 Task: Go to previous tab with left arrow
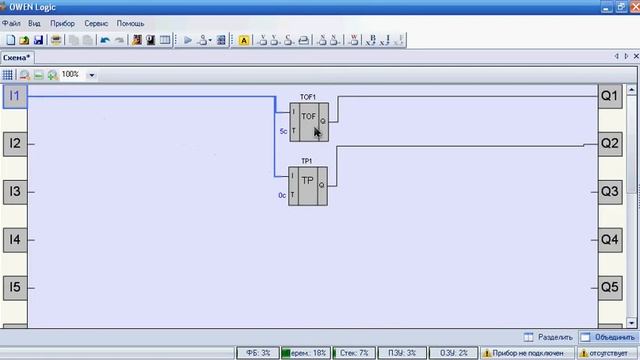tap(617, 56)
